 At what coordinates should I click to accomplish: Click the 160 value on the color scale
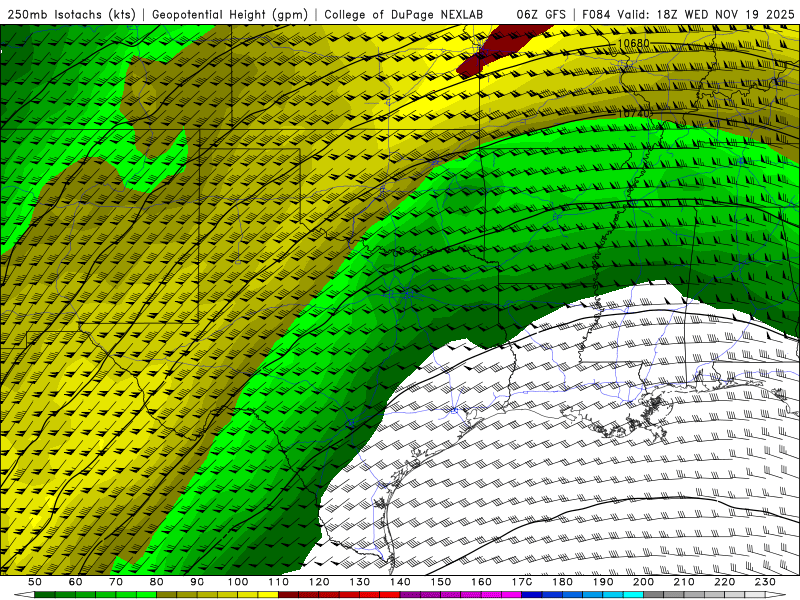coord(481,582)
